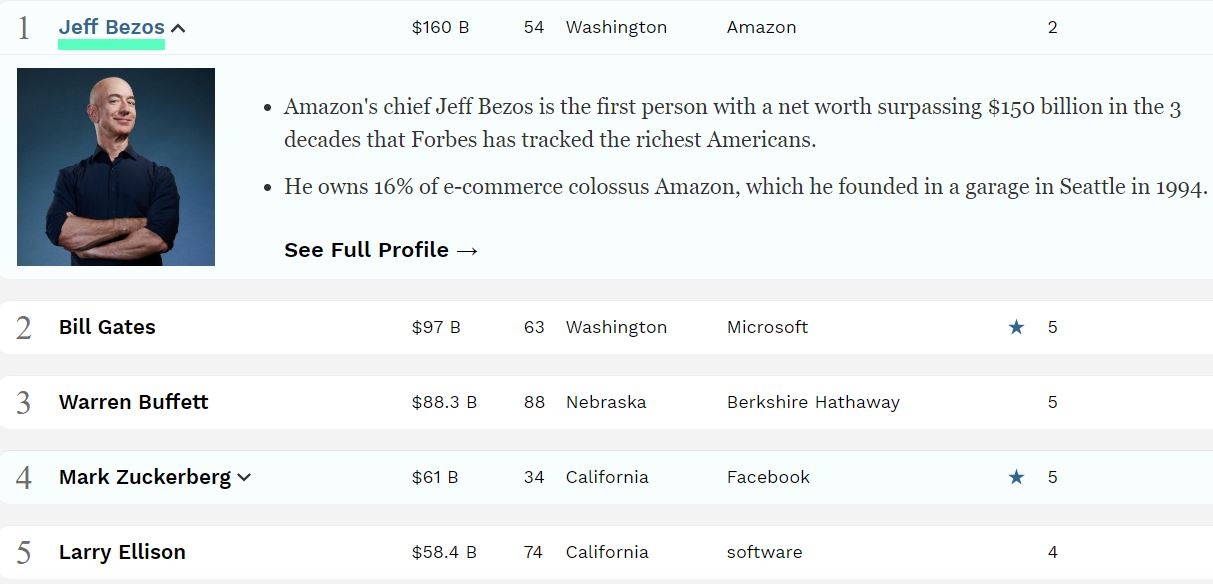Click the star icon in Mark Zuckerberg row
Viewport: 1213px width, 584px height.
[1016, 477]
